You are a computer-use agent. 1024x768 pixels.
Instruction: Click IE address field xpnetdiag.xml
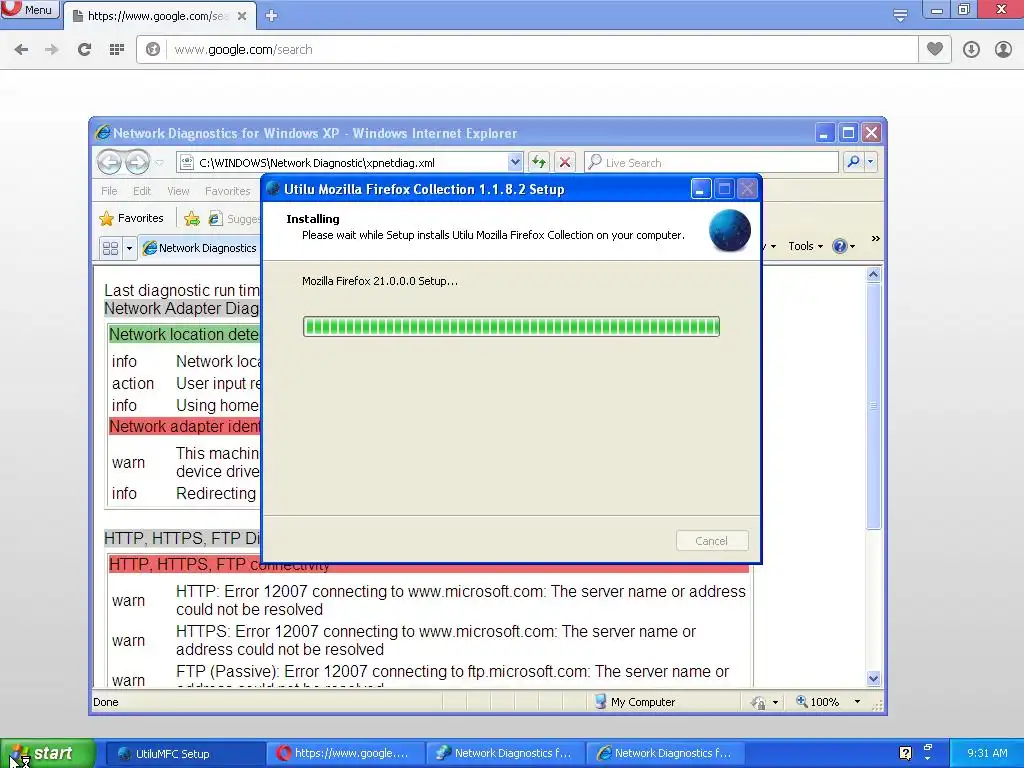(x=343, y=163)
